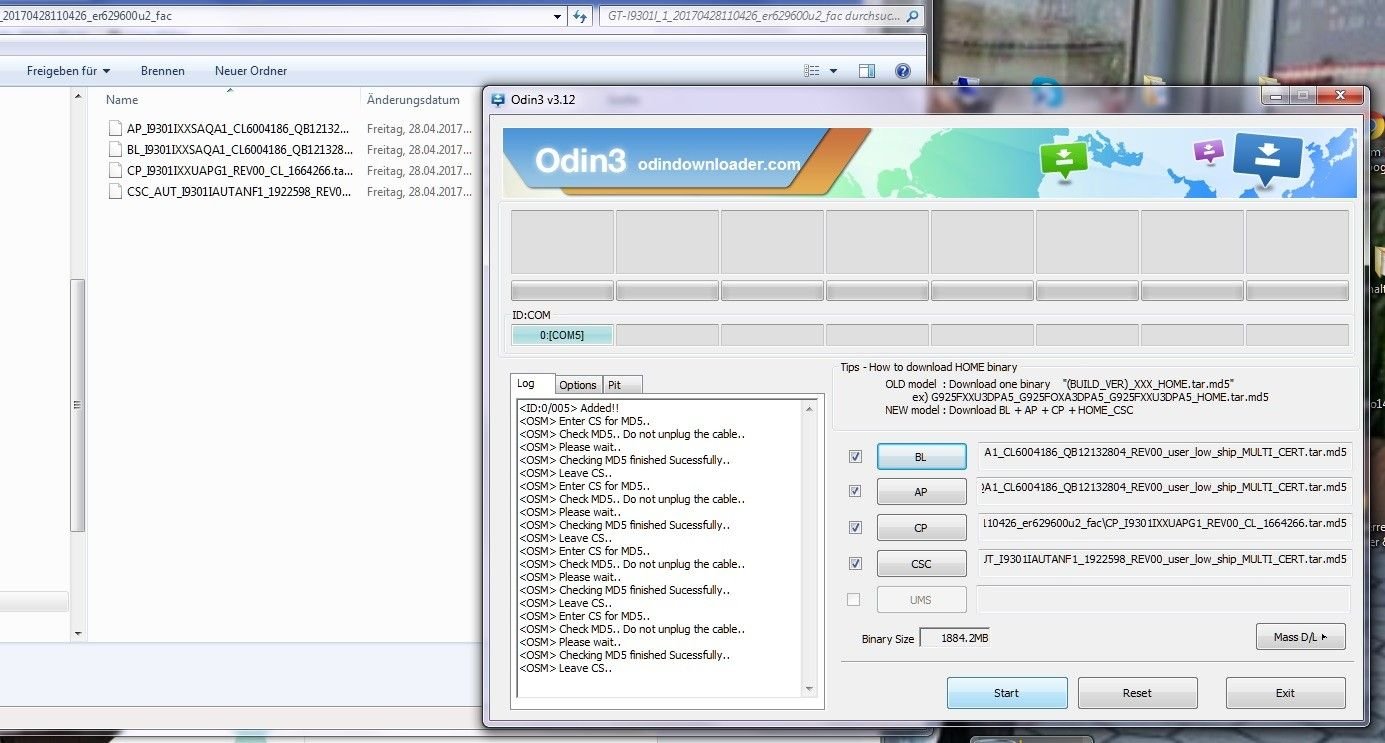
Task: Click the BL file selection button
Action: [x=921, y=457]
